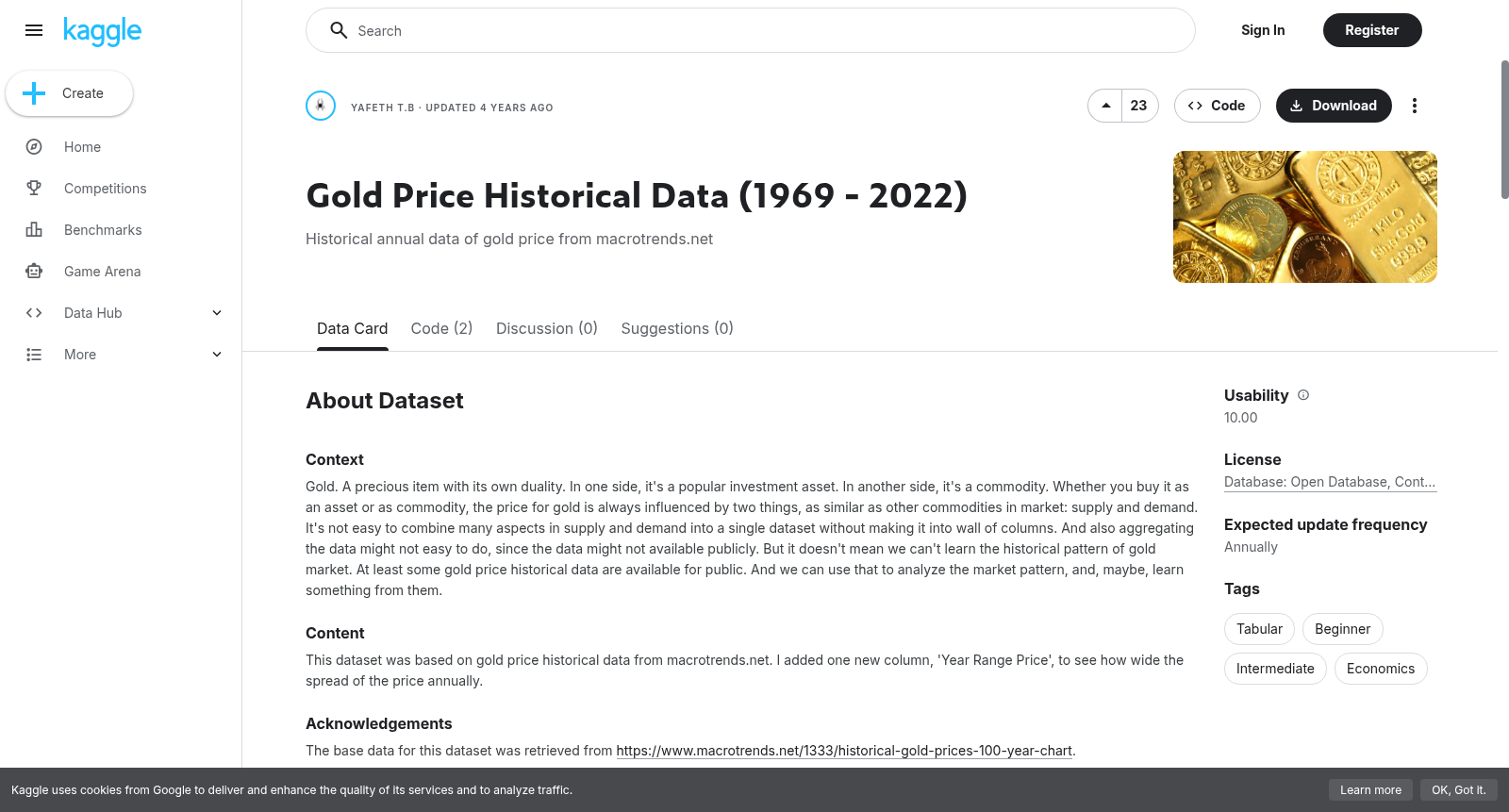The height and width of the screenshot is (812, 1509).
Task: Click the upvote arrow button
Action: [x=1105, y=106]
